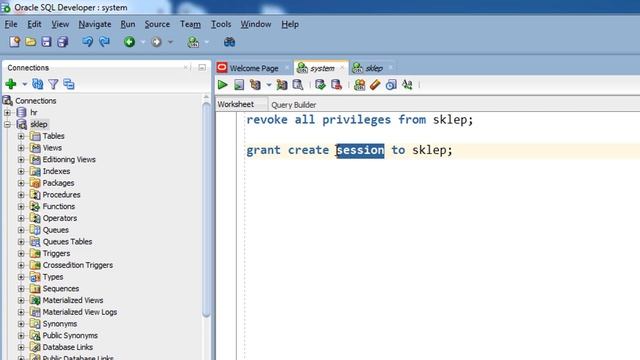640x360 pixels.
Task: Open dropdown next to the new connection plus
Action: [24, 84]
